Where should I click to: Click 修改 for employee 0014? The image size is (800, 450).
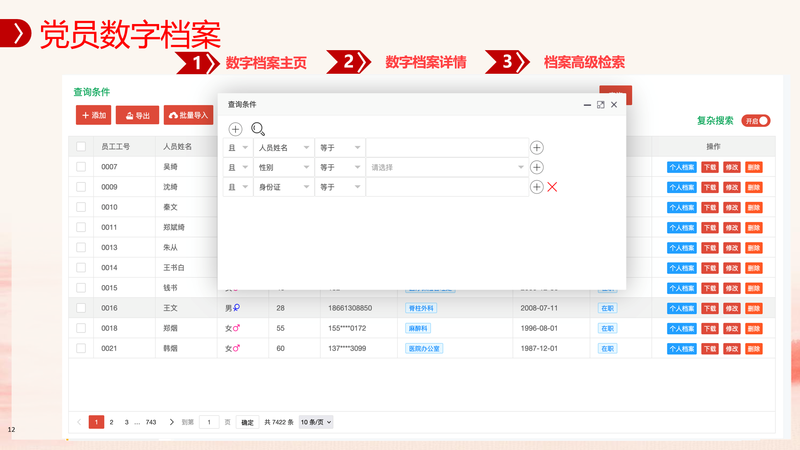pyautogui.click(x=732, y=268)
